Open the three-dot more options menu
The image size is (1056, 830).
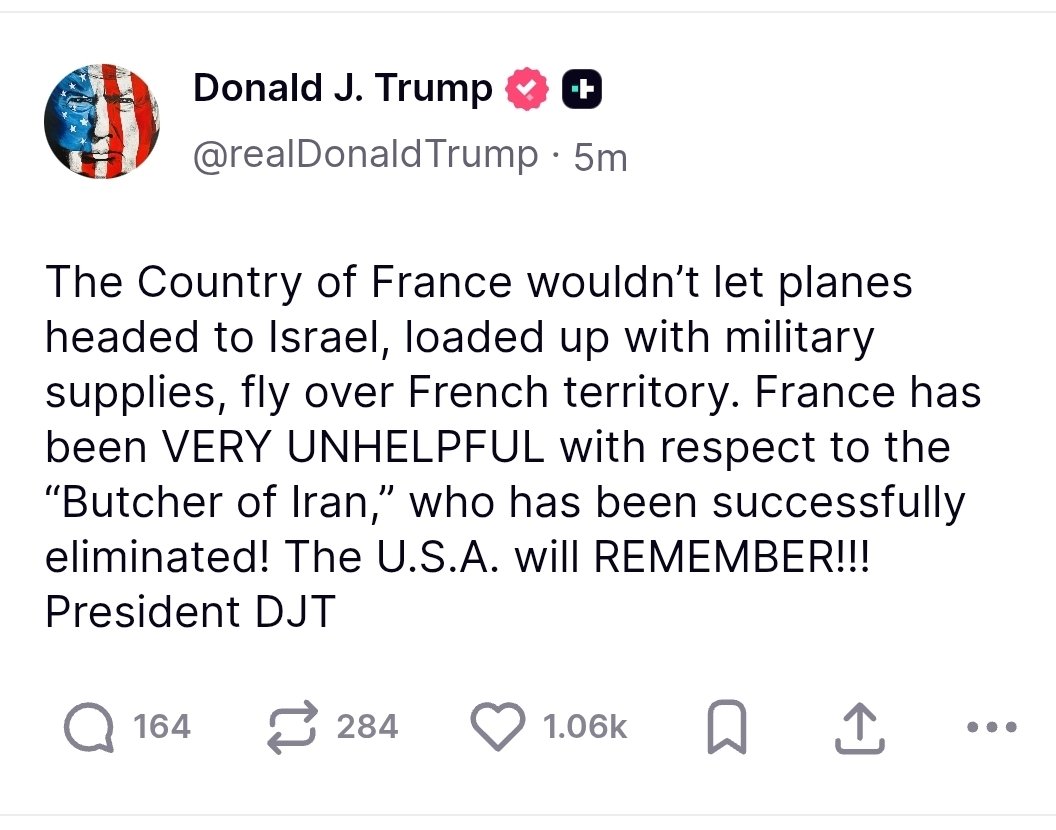click(x=991, y=727)
